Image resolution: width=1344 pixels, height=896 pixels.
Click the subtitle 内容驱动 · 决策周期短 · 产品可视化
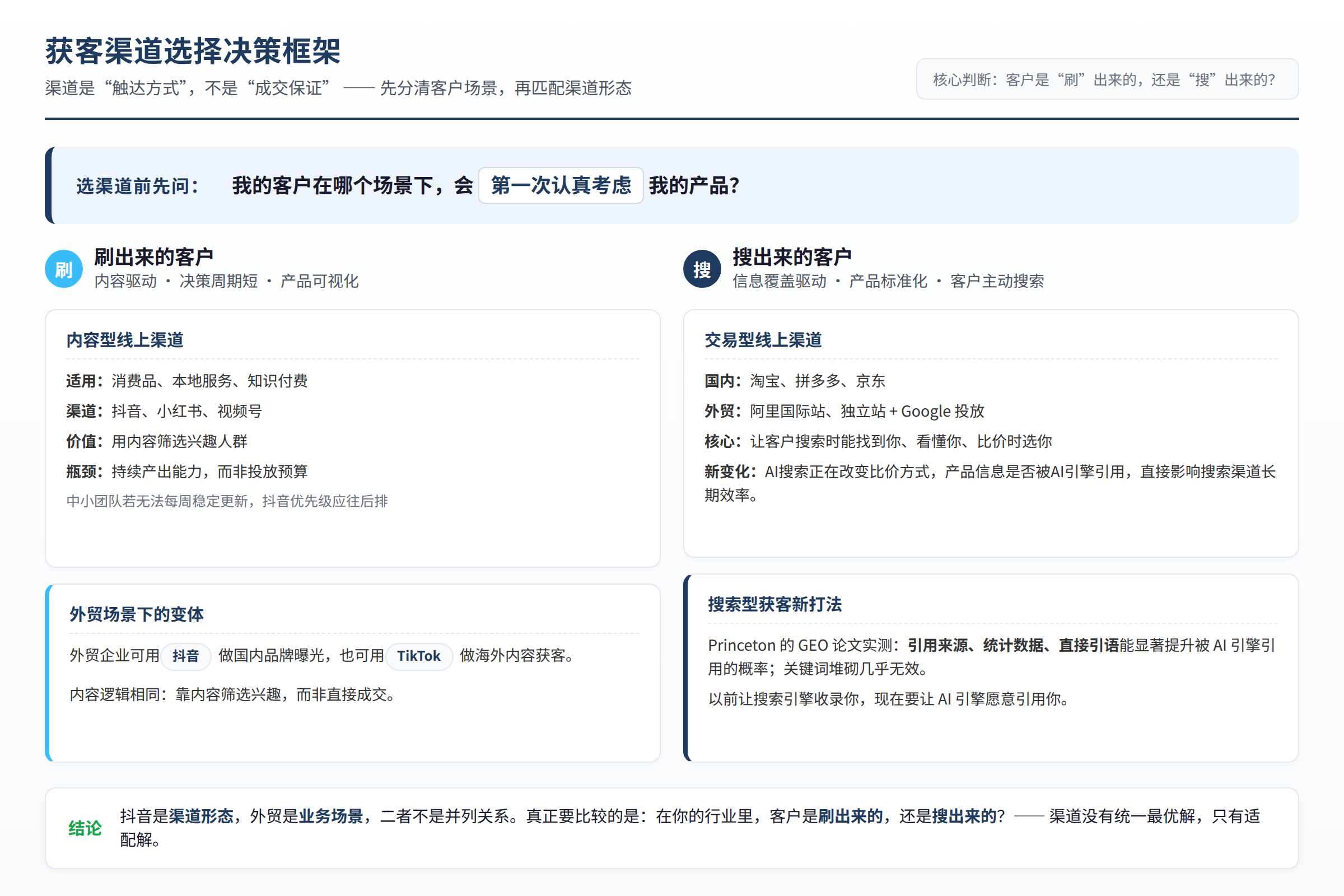pyautogui.click(x=226, y=281)
